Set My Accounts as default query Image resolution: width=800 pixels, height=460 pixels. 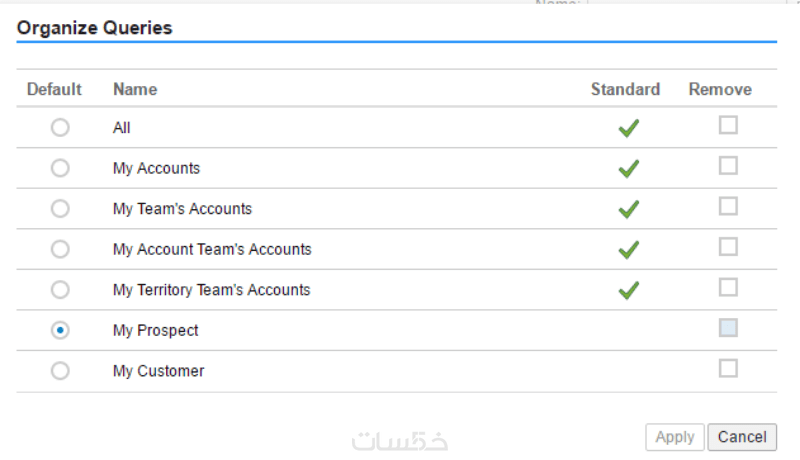[60, 168]
